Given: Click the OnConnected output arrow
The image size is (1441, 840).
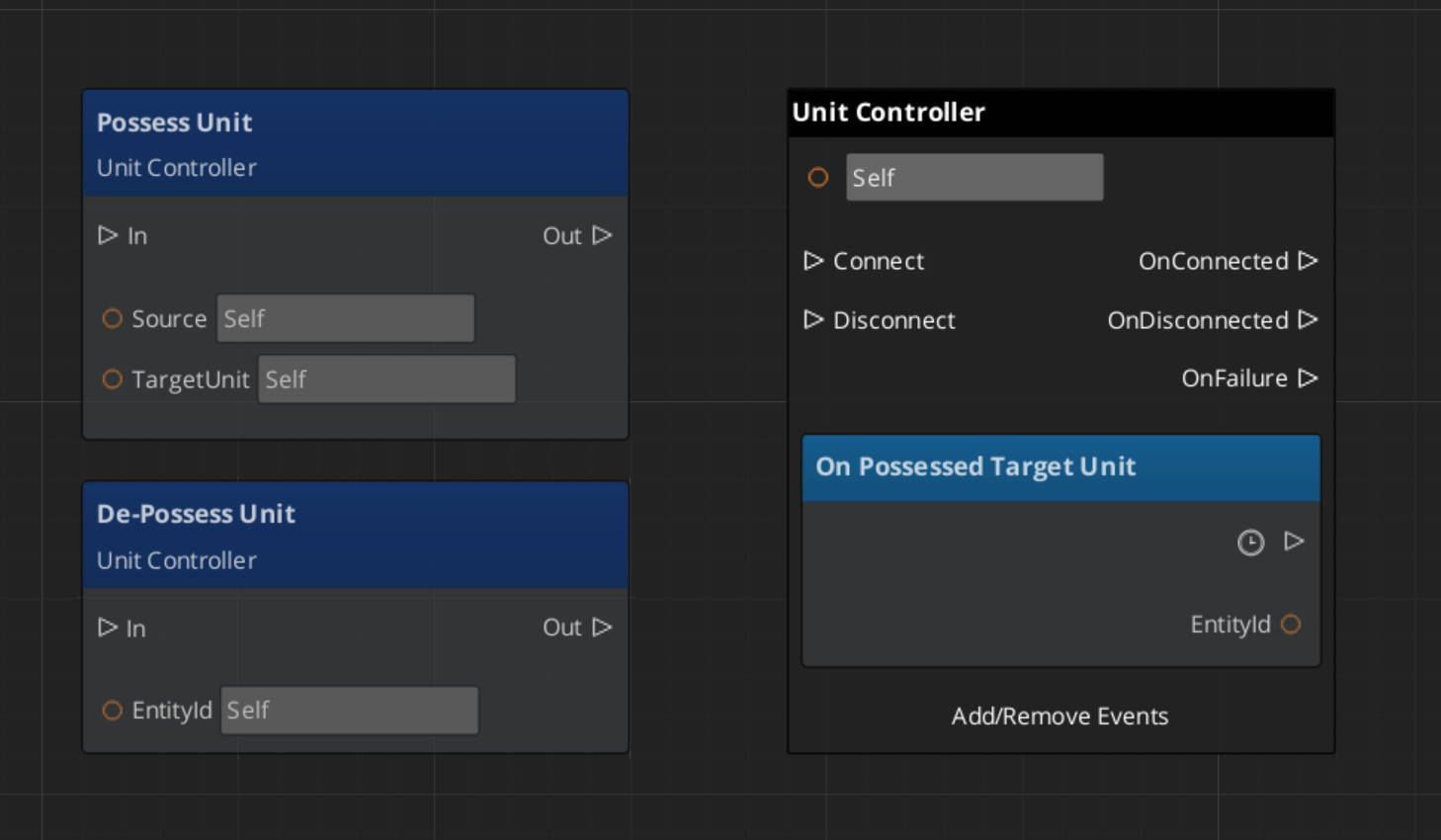Looking at the screenshot, I should pyautogui.click(x=1308, y=261).
